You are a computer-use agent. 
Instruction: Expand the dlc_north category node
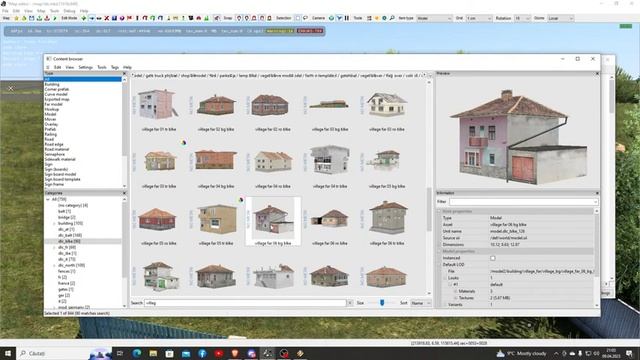click(x=54, y=265)
